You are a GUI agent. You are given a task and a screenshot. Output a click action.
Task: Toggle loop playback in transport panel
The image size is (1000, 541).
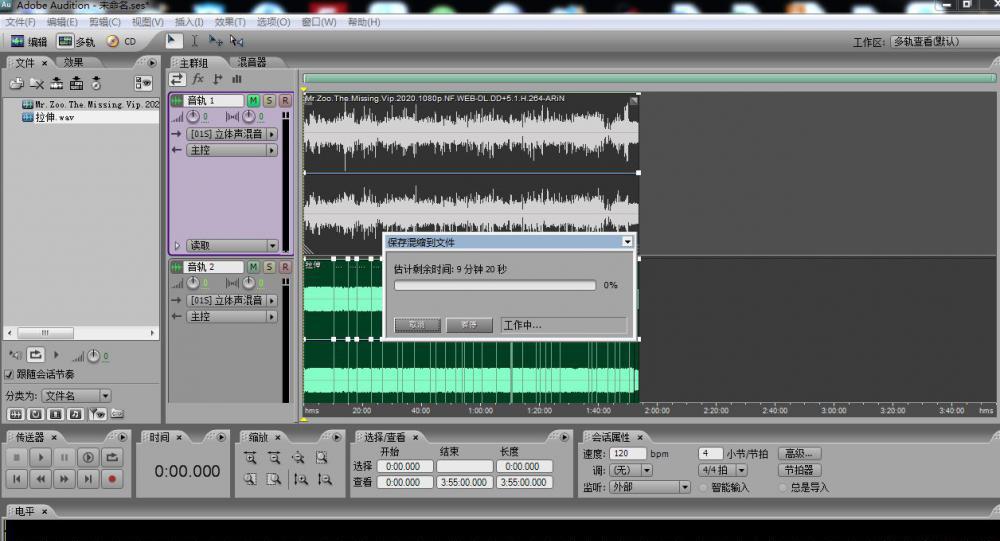point(112,457)
